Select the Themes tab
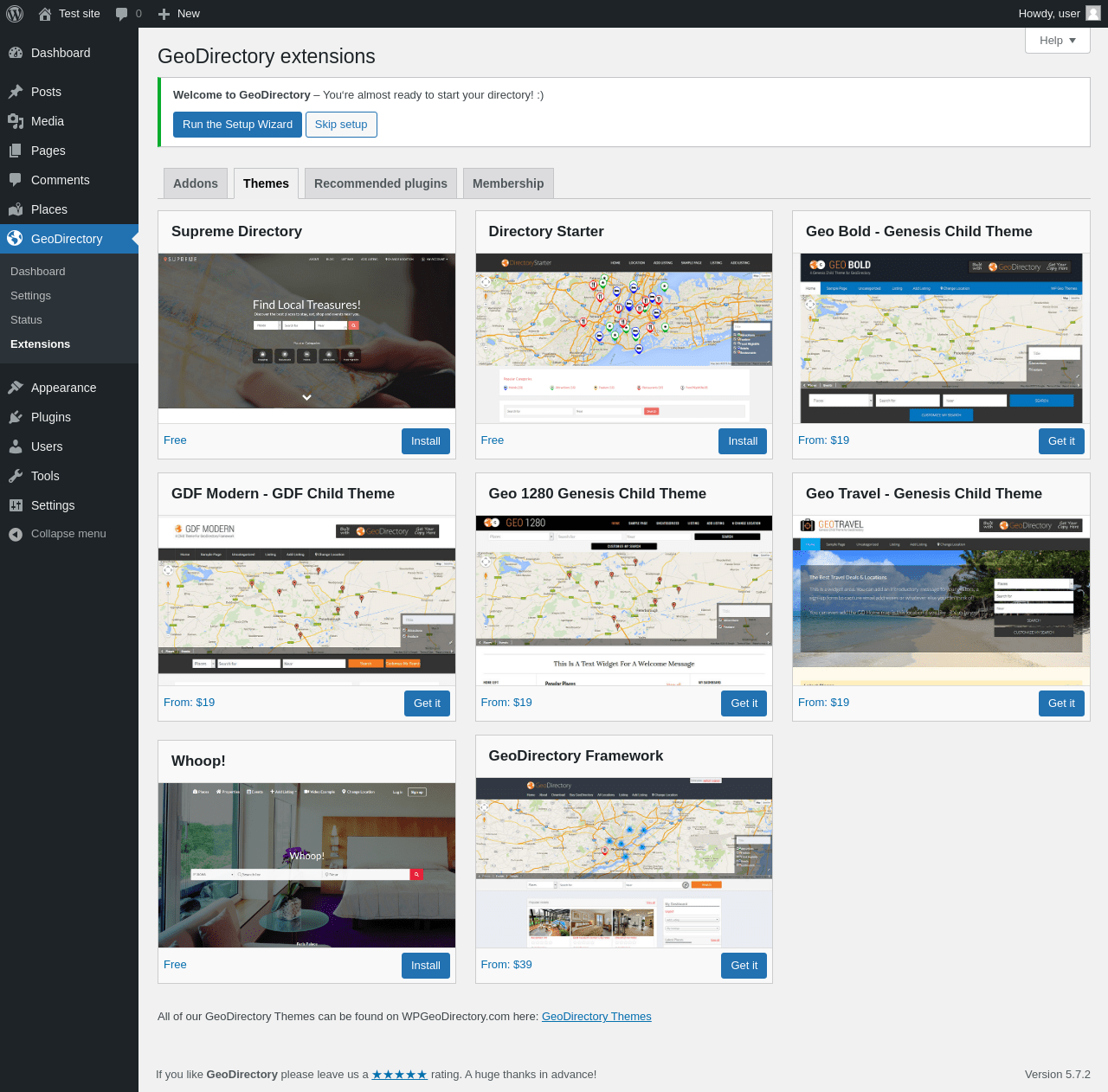 point(266,183)
